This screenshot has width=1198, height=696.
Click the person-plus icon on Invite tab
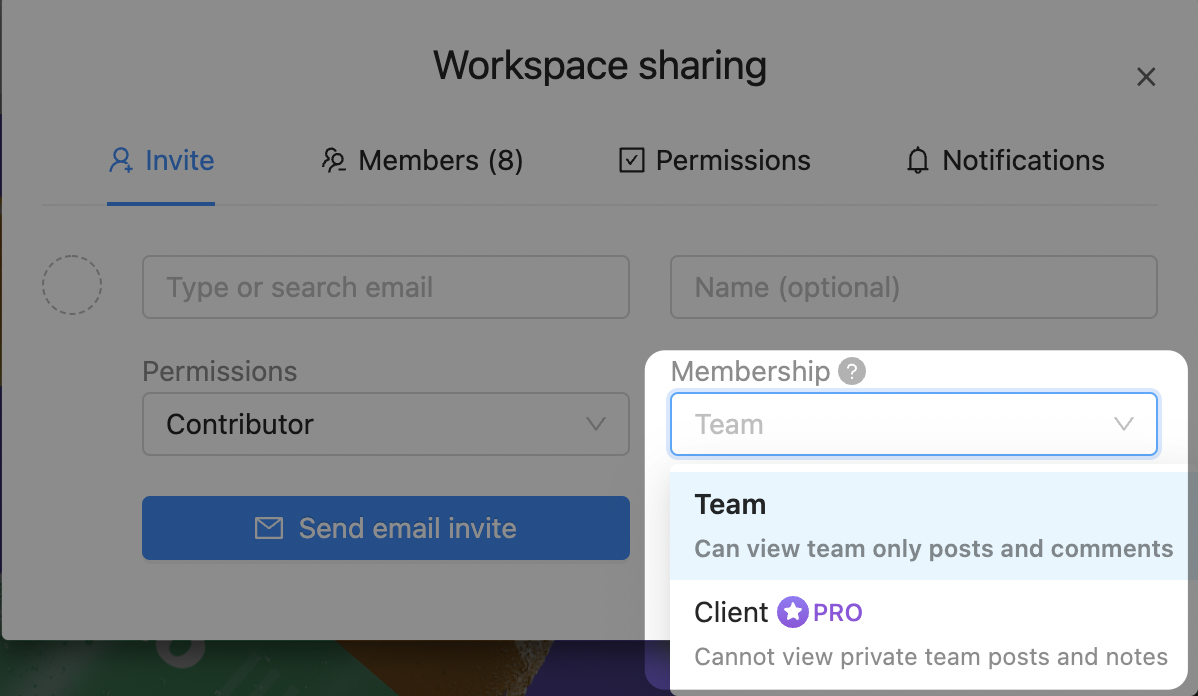pos(121,161)
